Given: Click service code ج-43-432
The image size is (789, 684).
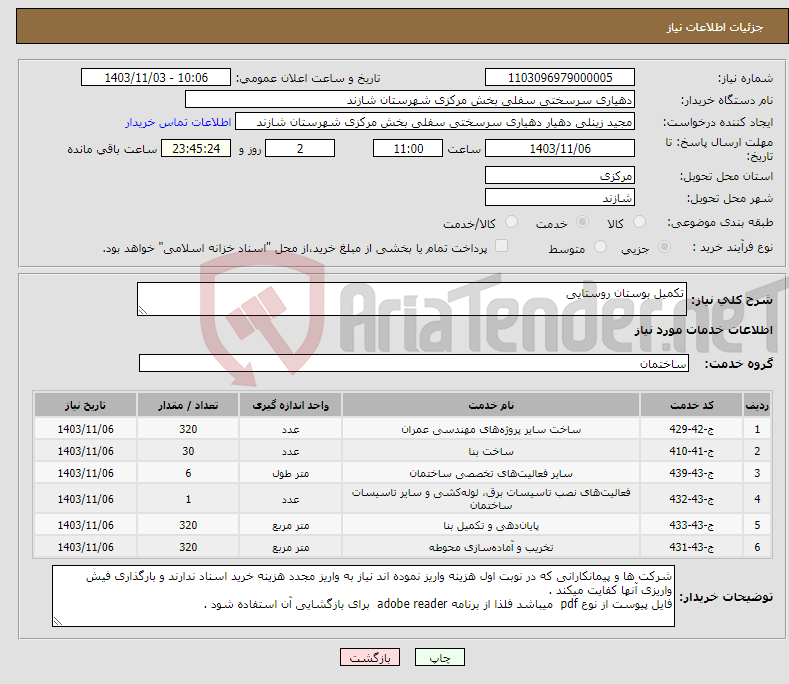Looking at the screenshot, I should 691,499.
